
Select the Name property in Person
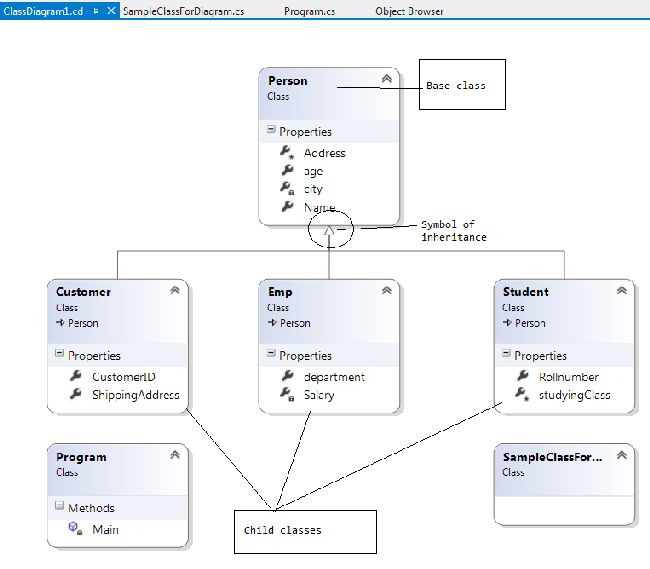(320, 207)
